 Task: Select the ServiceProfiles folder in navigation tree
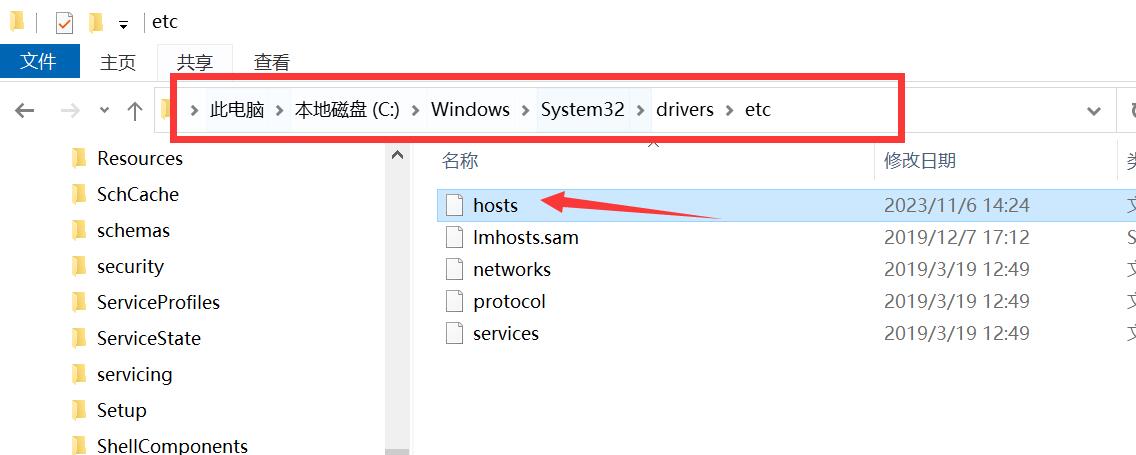(x=158, y=302)
